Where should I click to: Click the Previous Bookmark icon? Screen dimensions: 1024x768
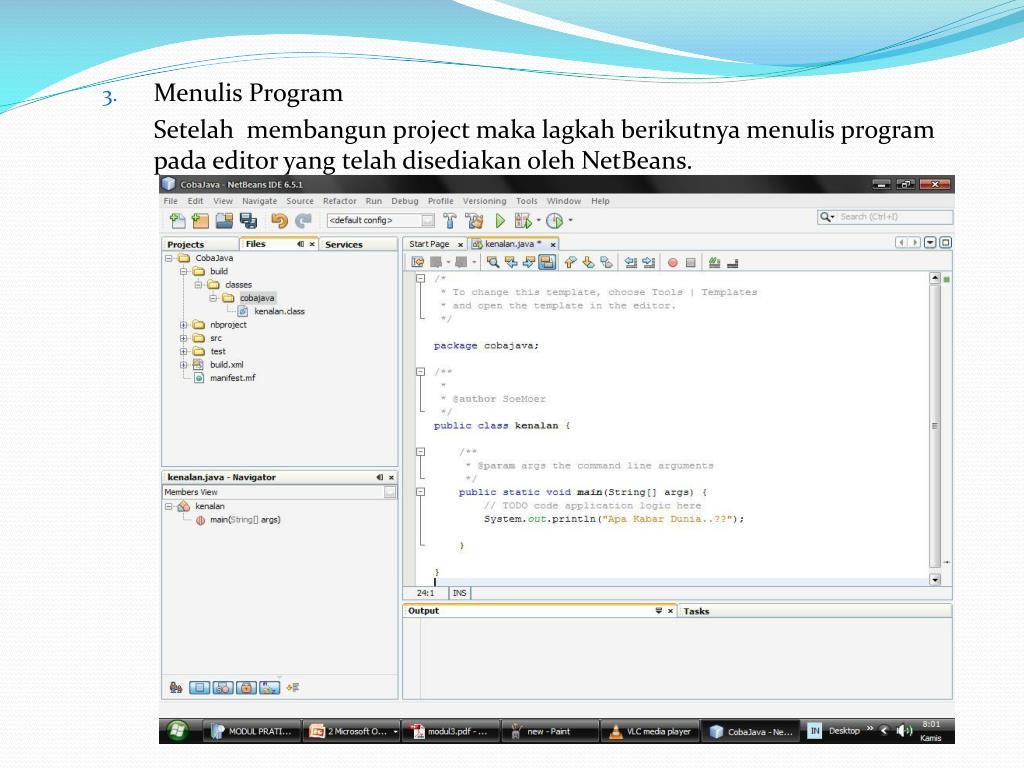(571, 263)
